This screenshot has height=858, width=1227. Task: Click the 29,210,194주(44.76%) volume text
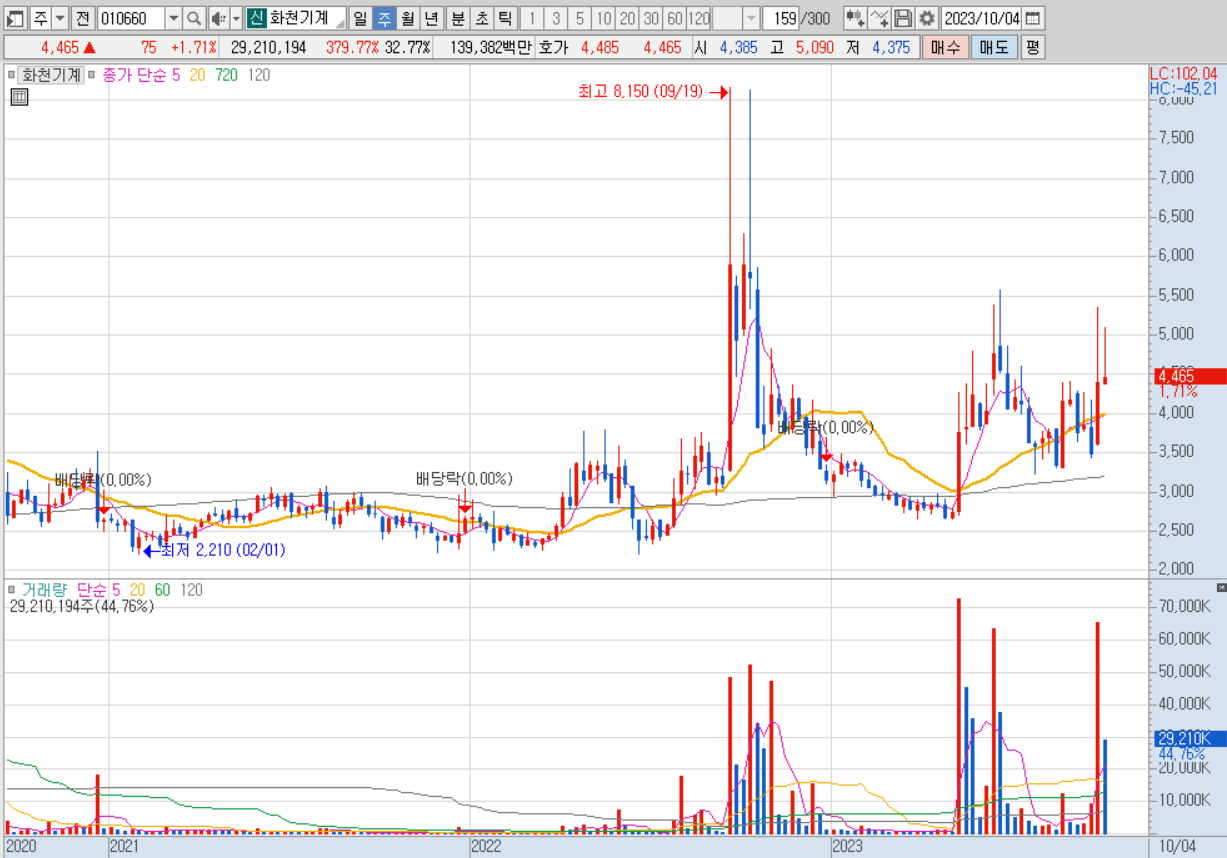point(82,606)
